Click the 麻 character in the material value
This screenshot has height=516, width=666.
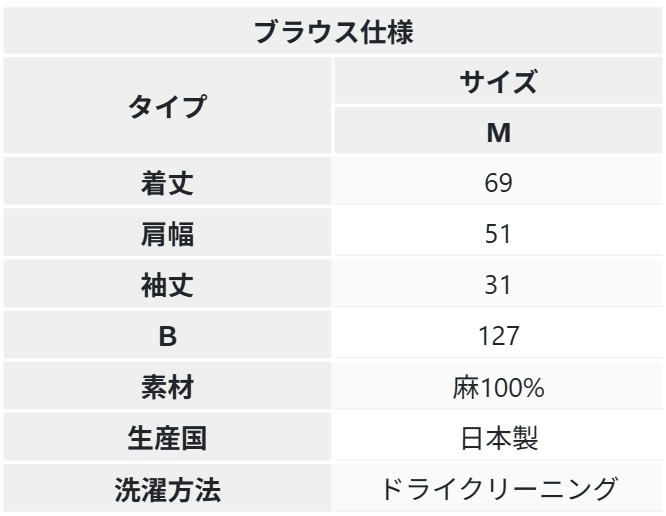point(463,388)
